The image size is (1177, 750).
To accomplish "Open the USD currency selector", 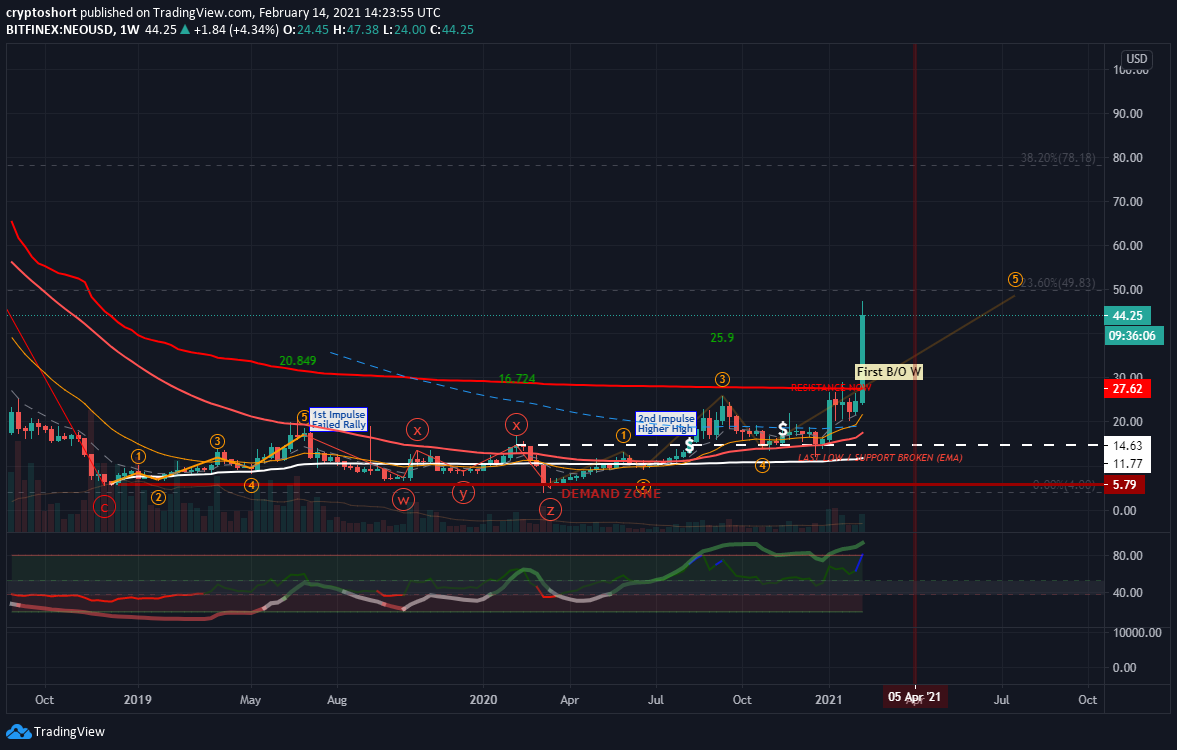I will [x=1136, y=59].
